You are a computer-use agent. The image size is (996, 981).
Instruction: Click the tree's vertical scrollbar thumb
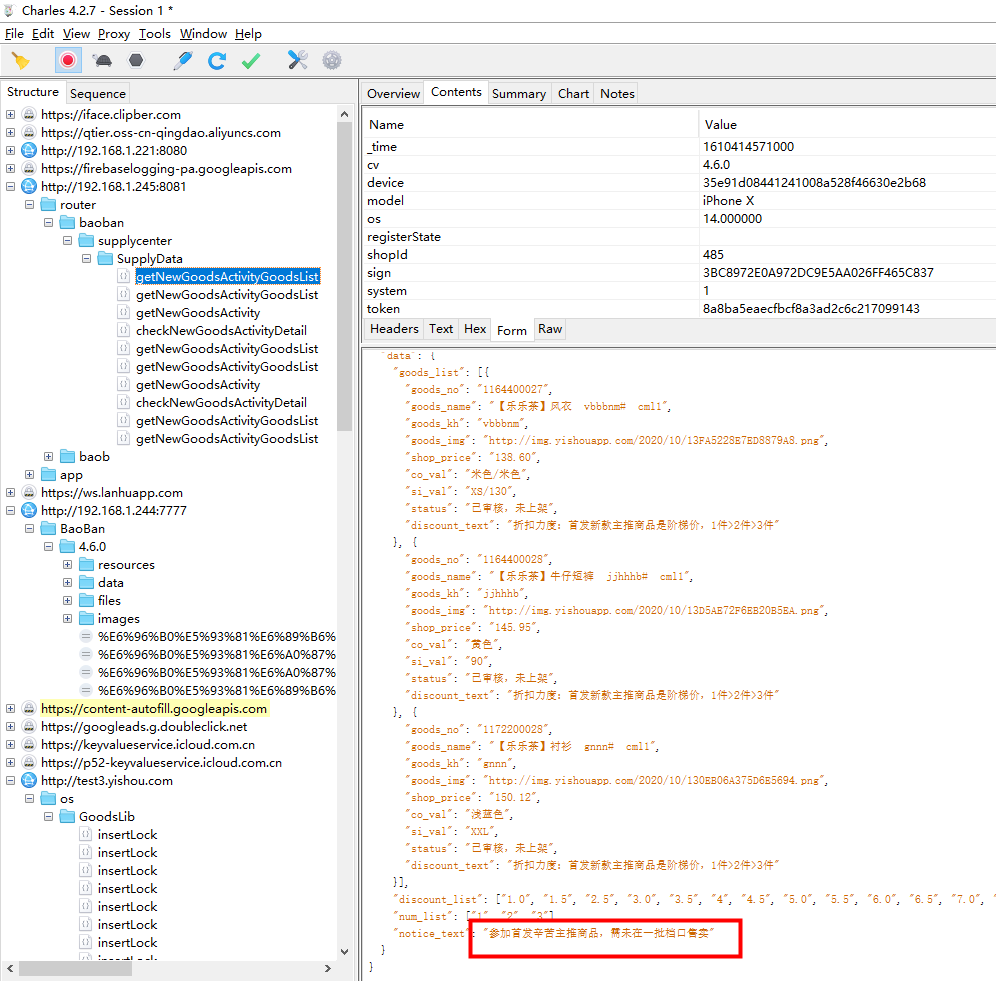344,276
